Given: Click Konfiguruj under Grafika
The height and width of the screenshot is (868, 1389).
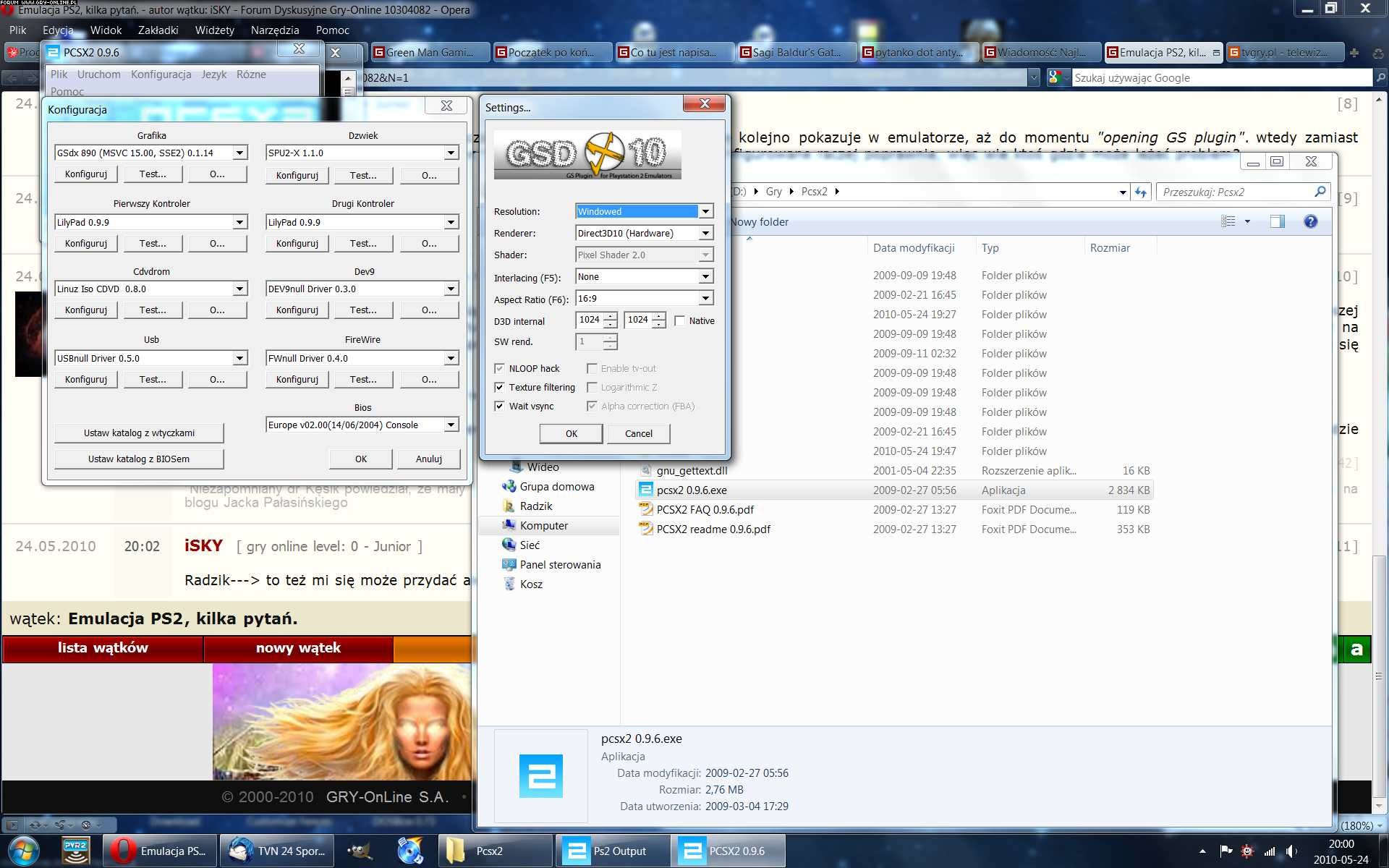Looking at the screenshot, I should (x=85, y=174).
